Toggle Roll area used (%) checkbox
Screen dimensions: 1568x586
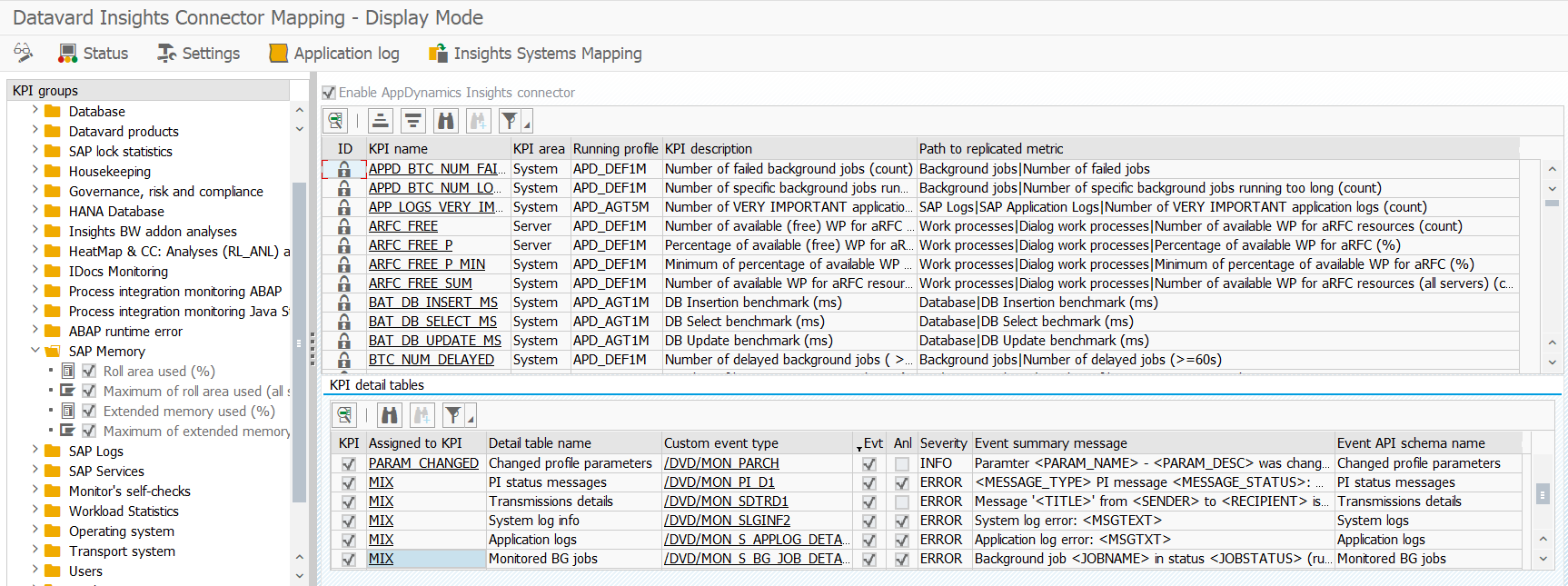coord(89,371)
